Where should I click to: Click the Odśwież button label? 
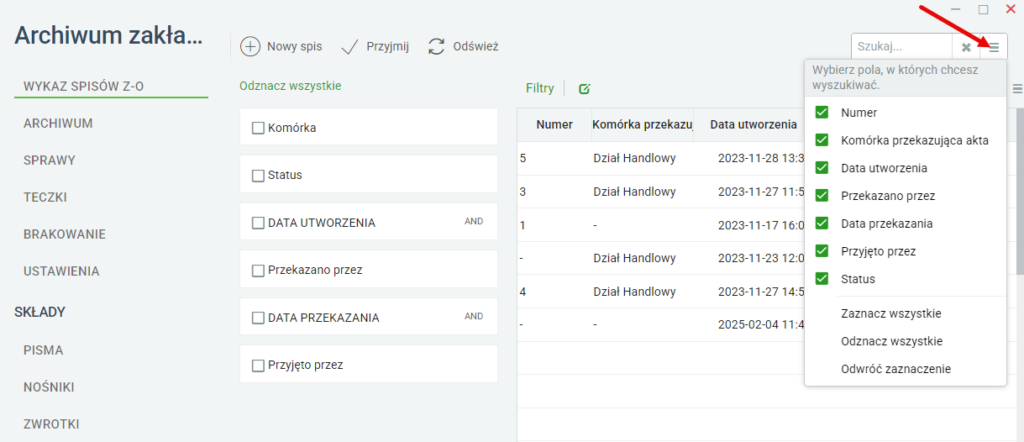pos(476,47)
